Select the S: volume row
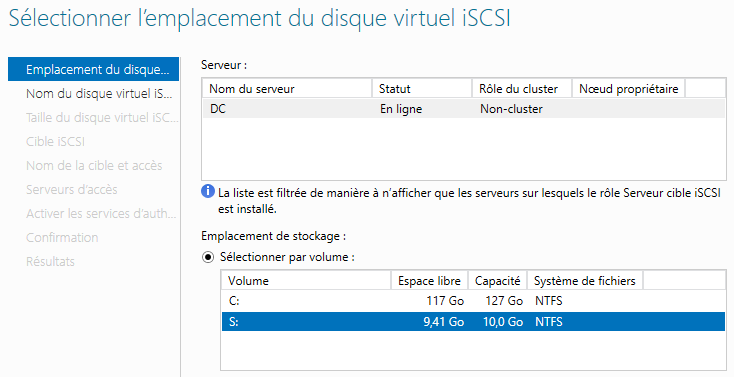The height and width of the screenshot is (377, 734). coord(473,322)
